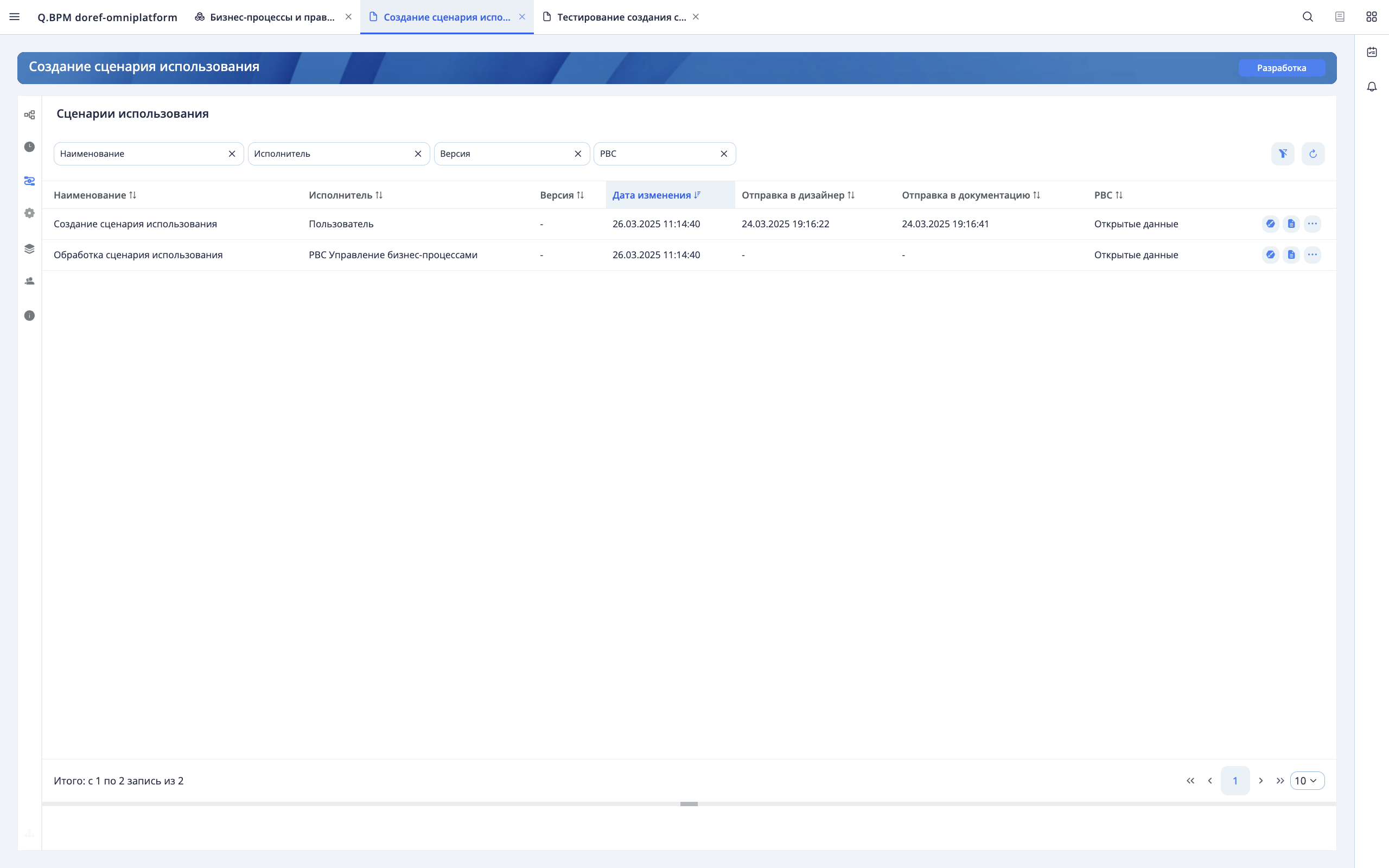
Task: Select 'Создание сценария использования' row name
Action: (136, 224)
